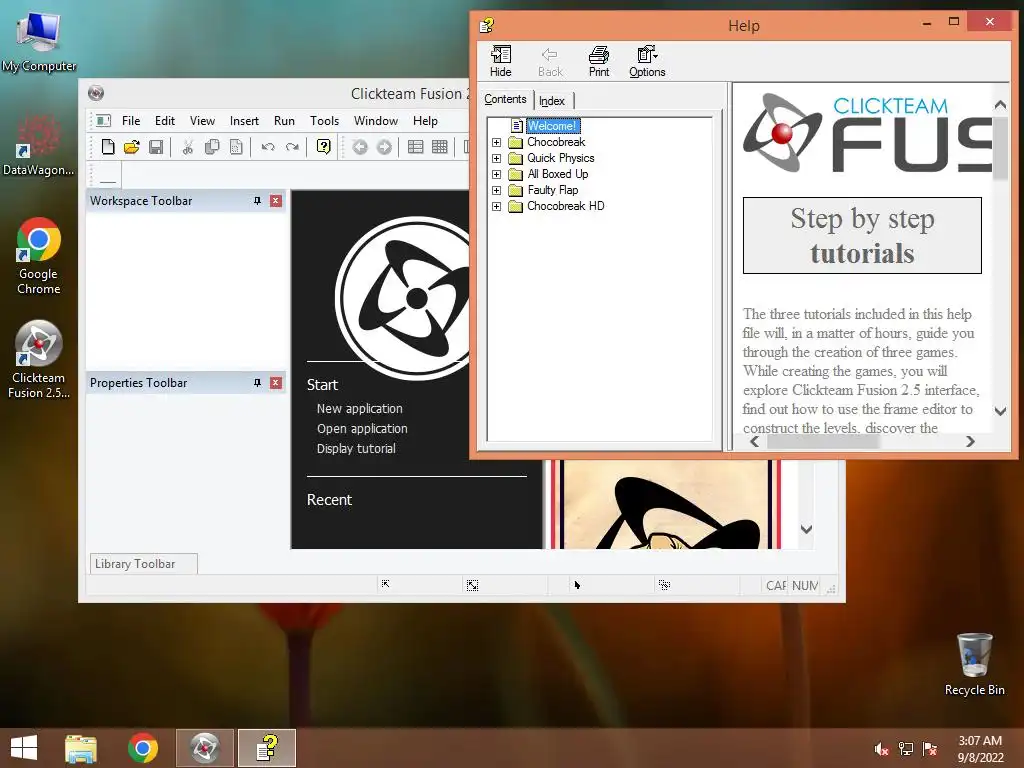Click the Step by step tutorials heading box
1024x768 pixels.
tap(862, 236)
